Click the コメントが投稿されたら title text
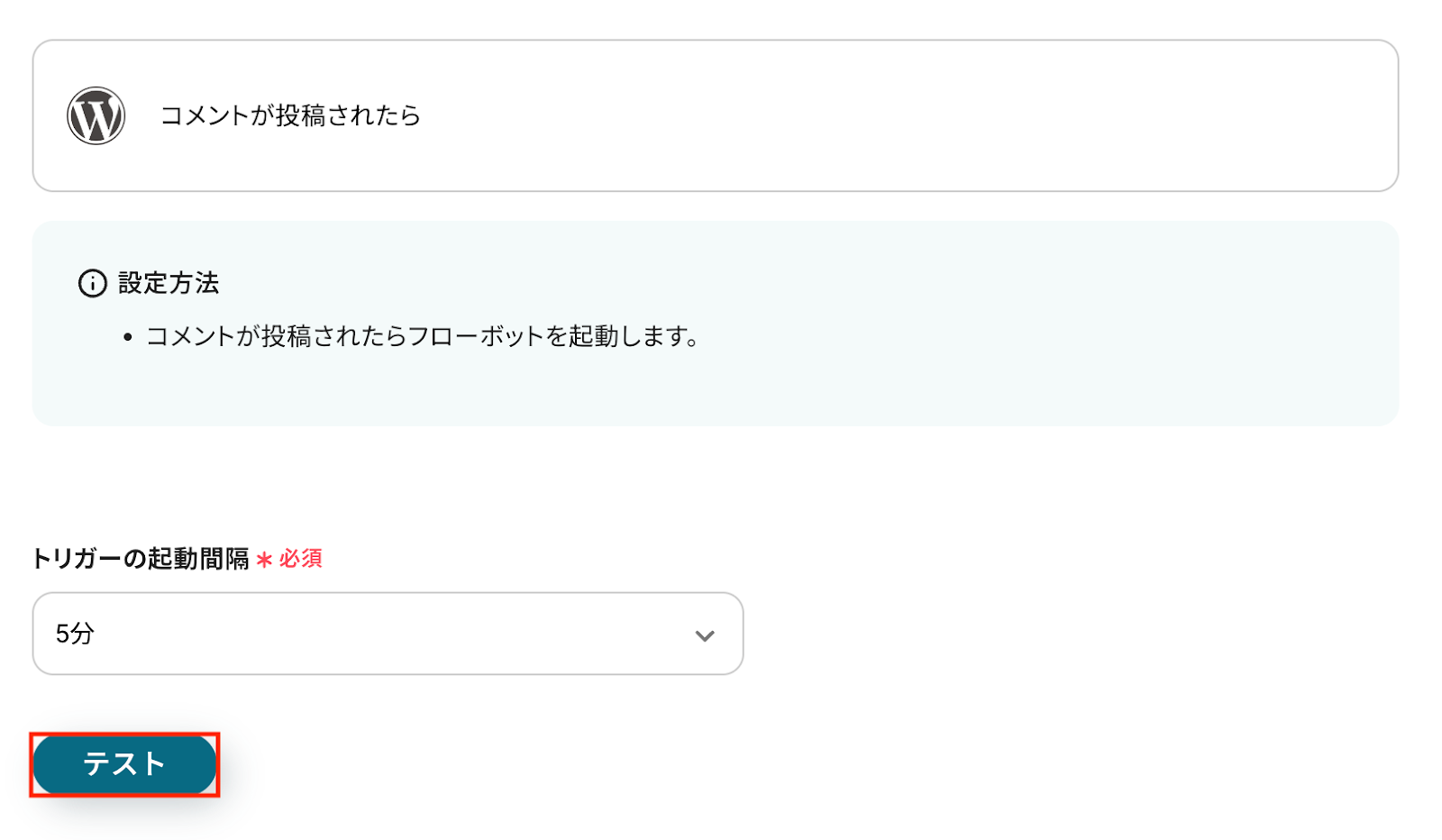1442x840 pixels. tap(290, 115)
